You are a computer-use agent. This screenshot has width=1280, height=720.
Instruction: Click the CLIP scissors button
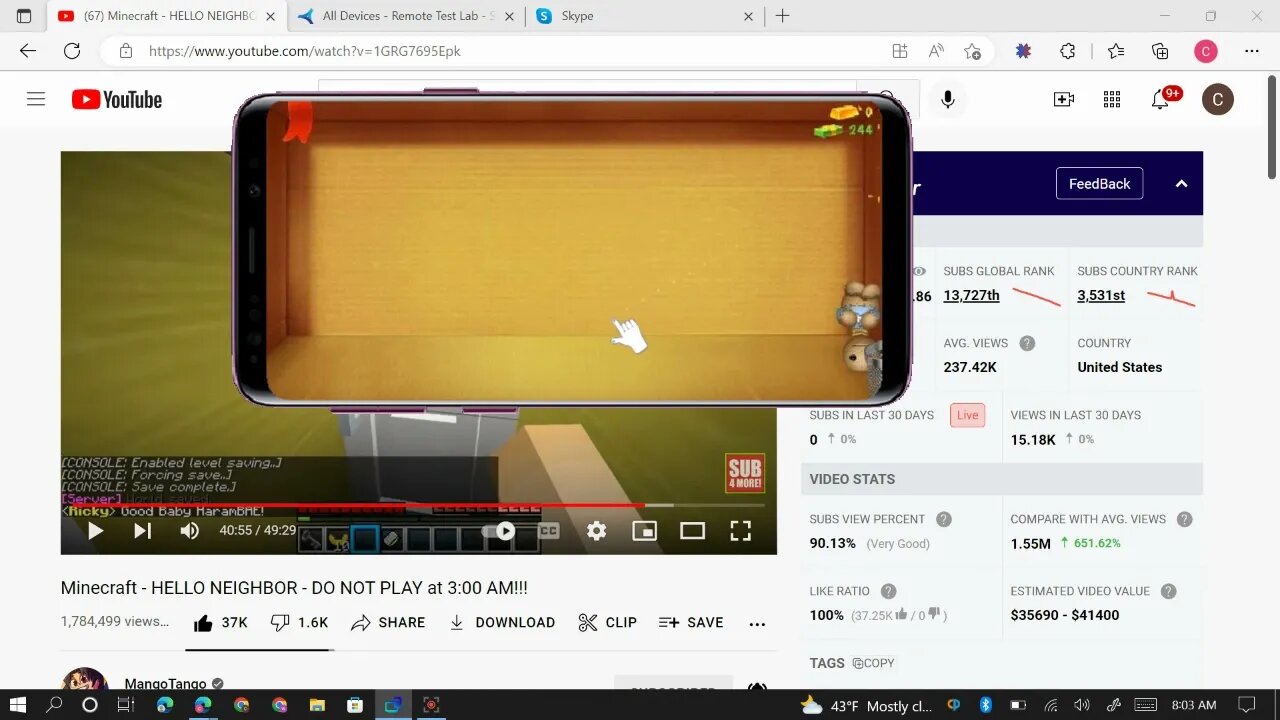click(x=608, y=622)
